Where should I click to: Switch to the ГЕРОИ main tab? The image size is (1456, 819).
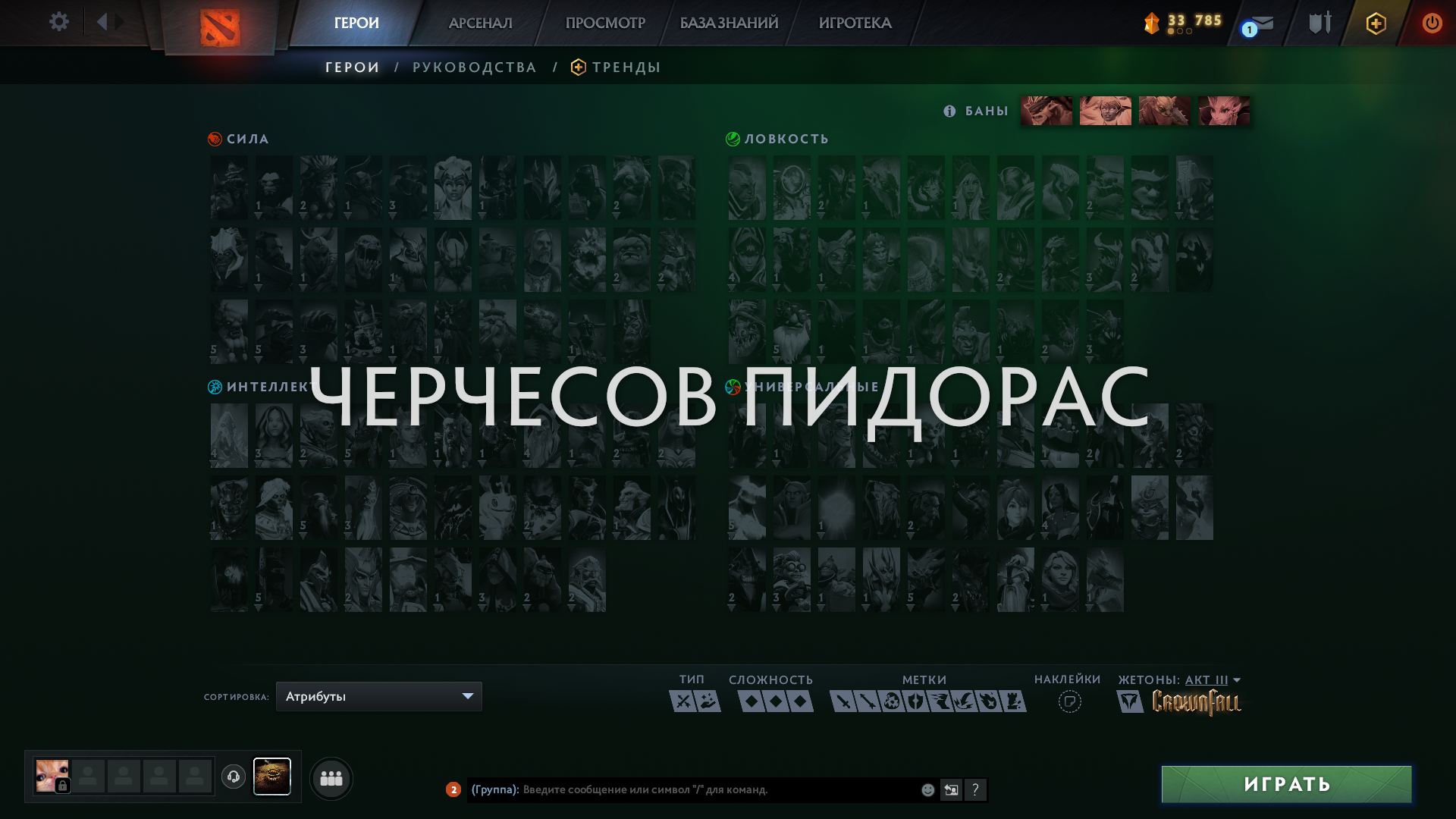(x=356, y=23)
